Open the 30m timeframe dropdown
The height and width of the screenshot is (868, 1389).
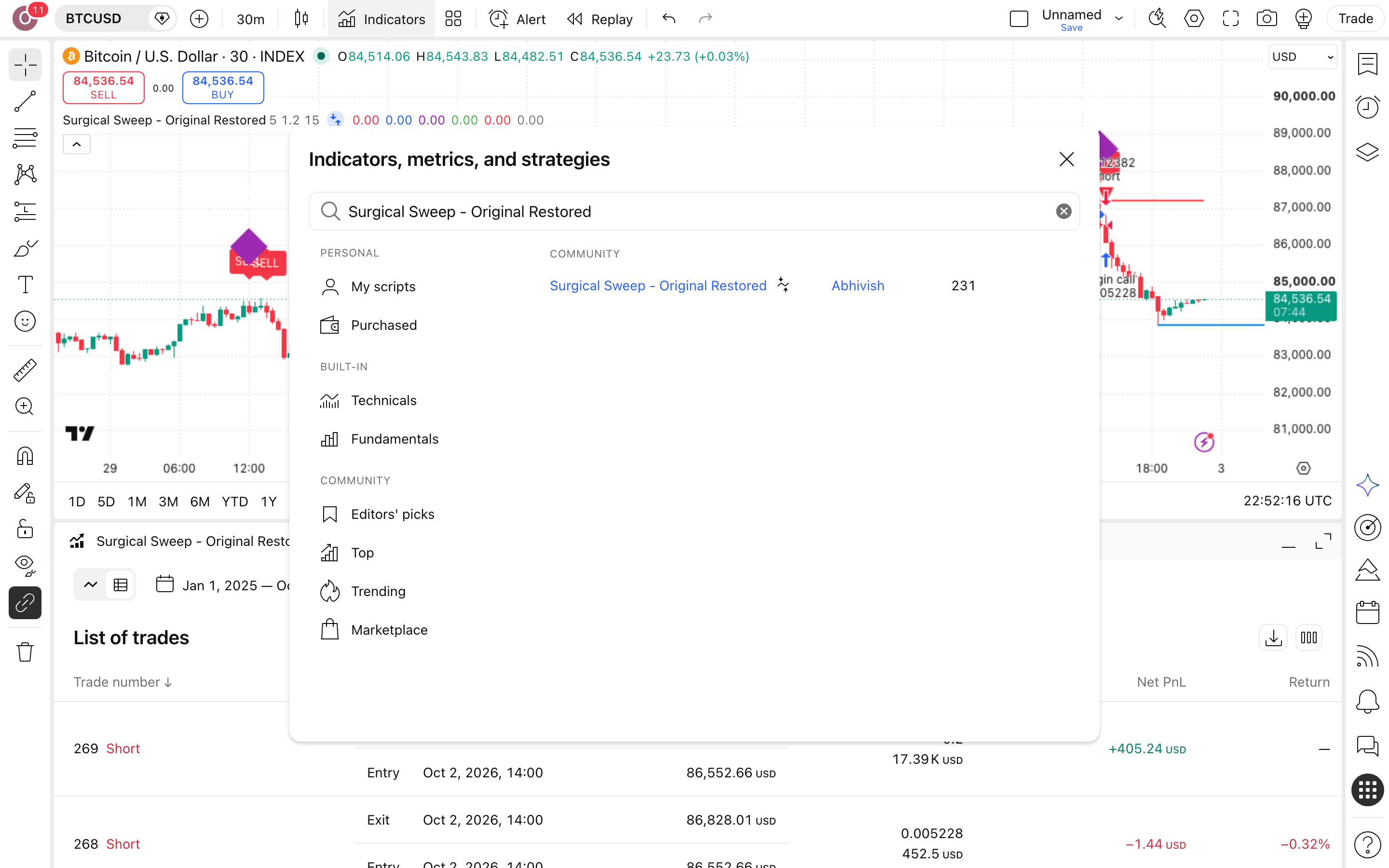[250, 19]
